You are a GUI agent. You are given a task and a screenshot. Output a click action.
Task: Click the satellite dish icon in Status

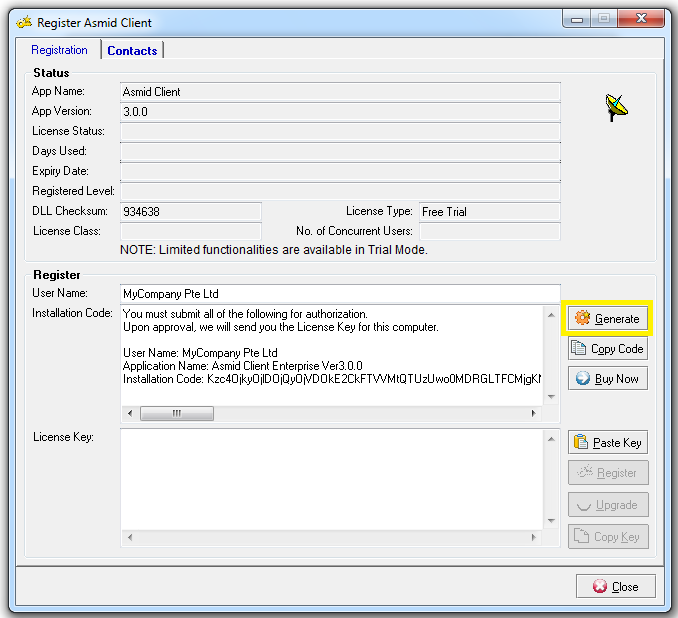pyautogui.click(x=617, y=108)
